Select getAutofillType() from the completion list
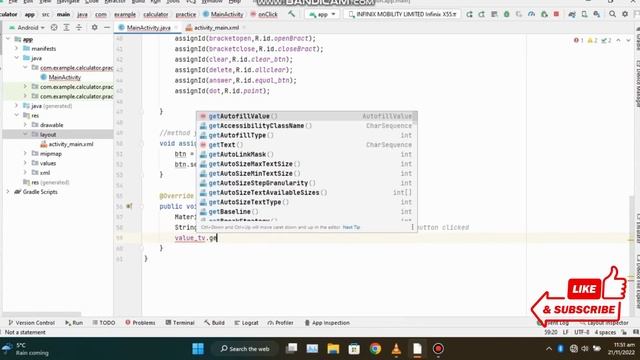The width and height of the screenshot is (640, 360). 307,135
